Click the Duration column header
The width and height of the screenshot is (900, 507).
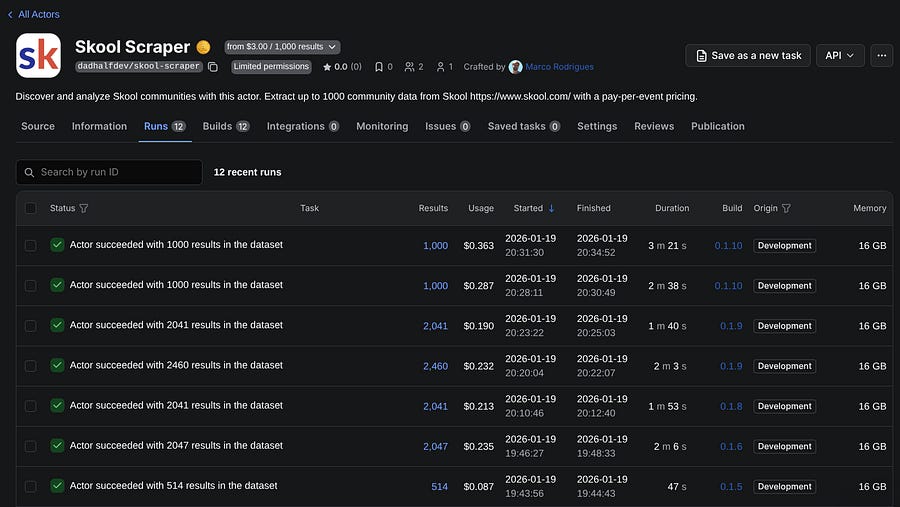pos(672,208)
